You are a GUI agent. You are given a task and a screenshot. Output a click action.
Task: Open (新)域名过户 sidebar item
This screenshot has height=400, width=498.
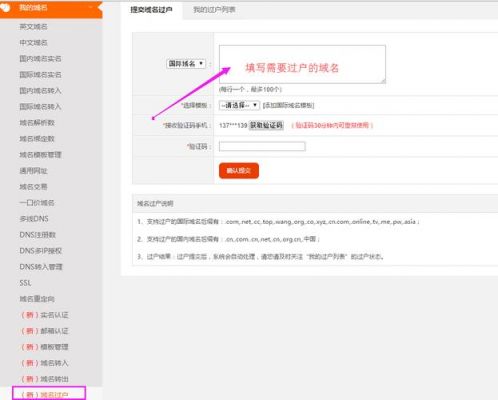coord(45,395)
